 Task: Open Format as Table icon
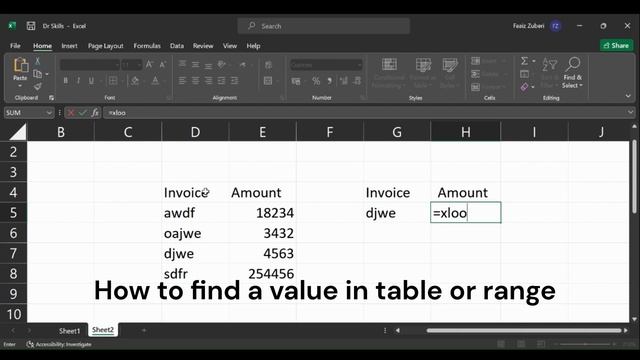click(x=423, y=73)
